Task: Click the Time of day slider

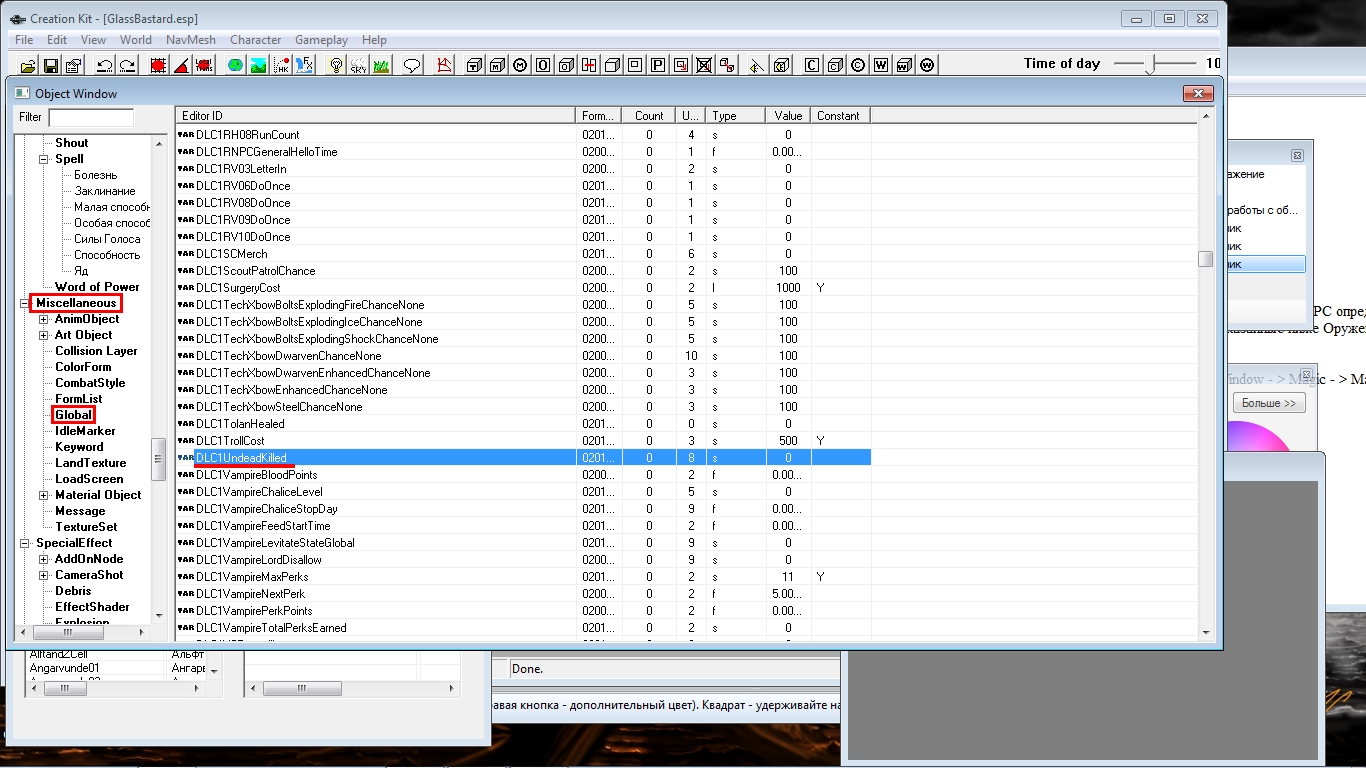Action: 1153,64
